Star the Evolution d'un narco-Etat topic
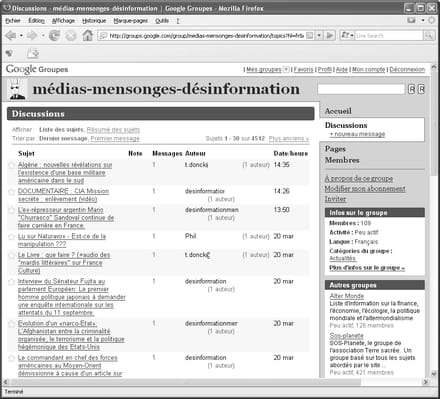The height and width of the screenshot is (399, 440). [12, 324]
